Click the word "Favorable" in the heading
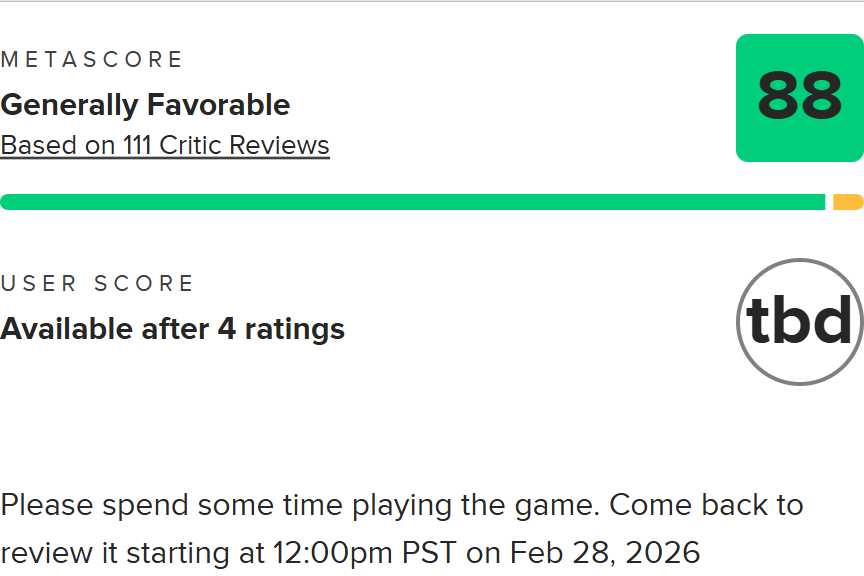The height and width of the screenshot is (576, 864). pyautogui.click(x=218, y=105)
